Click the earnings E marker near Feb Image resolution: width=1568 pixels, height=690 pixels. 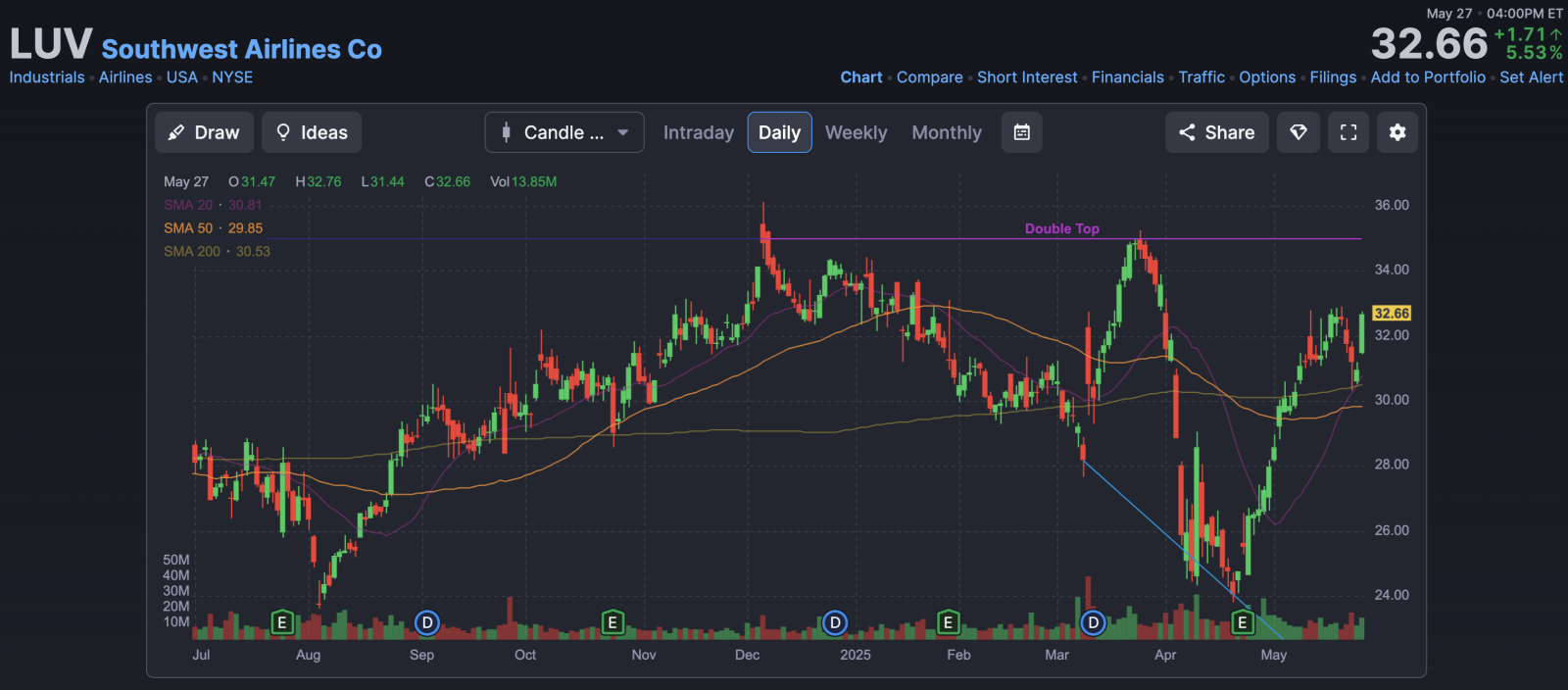pos(948,622)
